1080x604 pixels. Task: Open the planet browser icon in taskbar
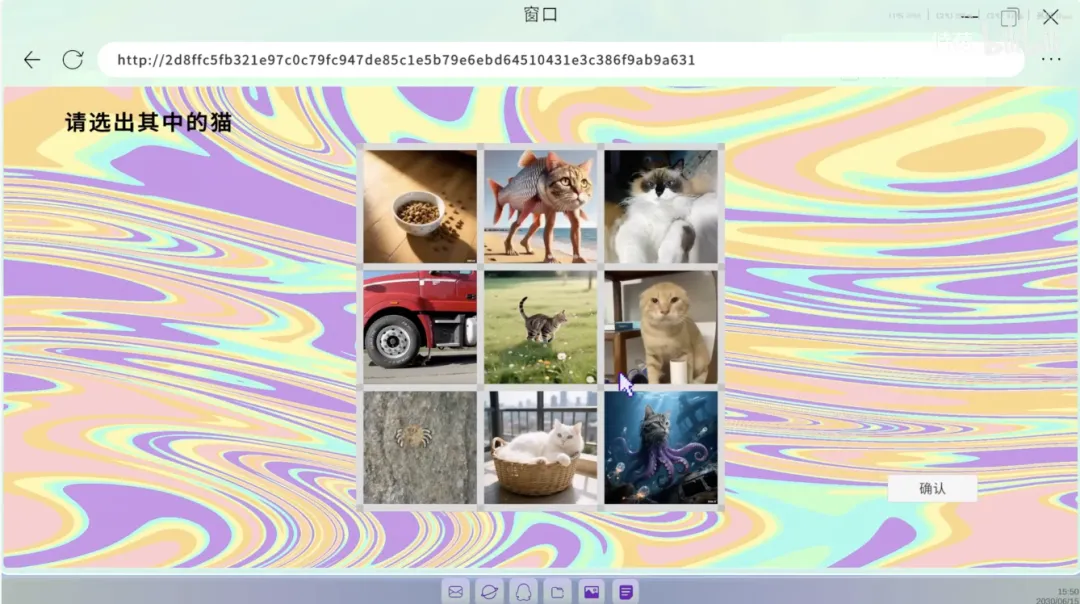(489, 592)
